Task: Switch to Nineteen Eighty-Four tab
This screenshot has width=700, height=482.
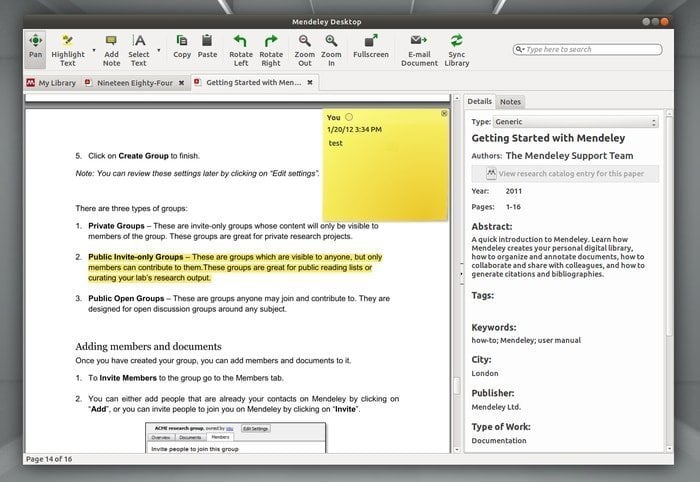Action: (x=135, y=83)
